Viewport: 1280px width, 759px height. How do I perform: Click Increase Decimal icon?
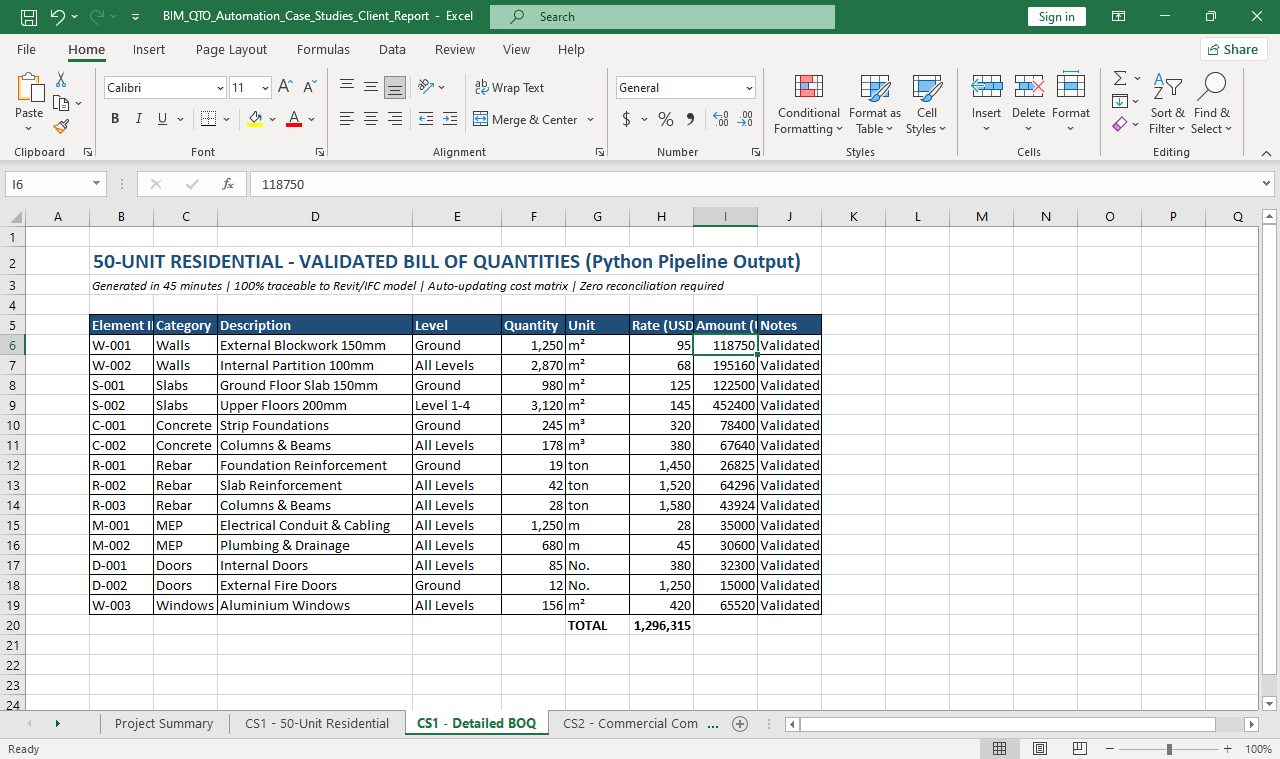point(721,119)
